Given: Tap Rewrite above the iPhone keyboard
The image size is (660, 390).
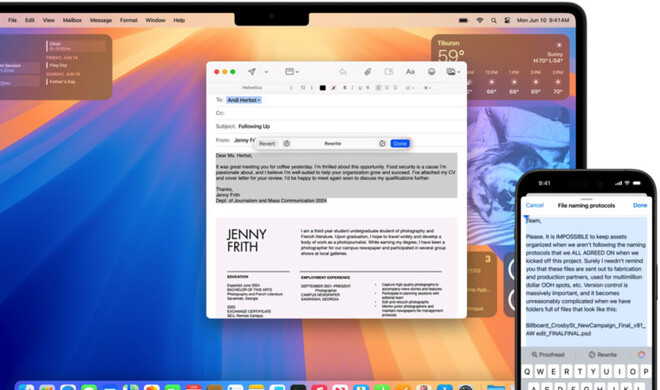Looking at the screenshot, I should [x=602, y=355].
